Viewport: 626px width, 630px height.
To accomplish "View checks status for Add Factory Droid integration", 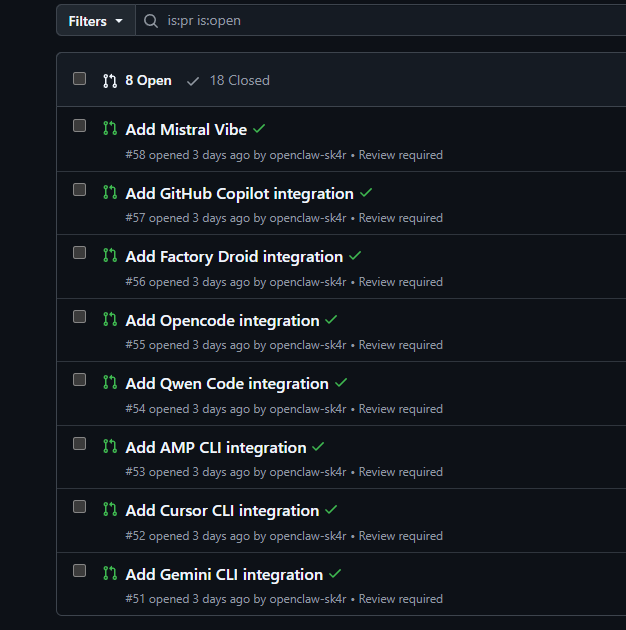I will [x=355, y=256].
